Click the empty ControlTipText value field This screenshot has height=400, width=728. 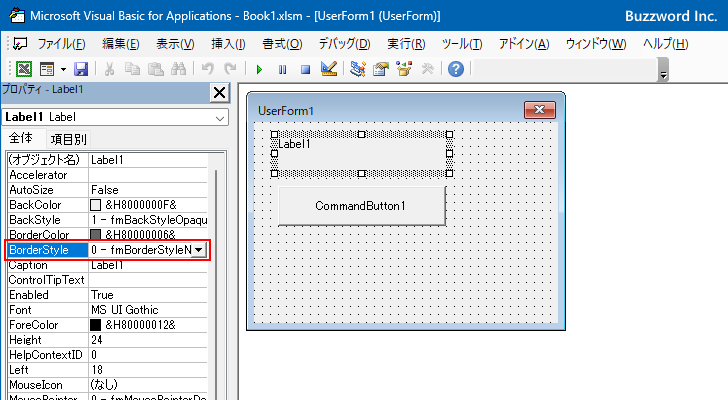pyautogui.click(x=148, y=280)
